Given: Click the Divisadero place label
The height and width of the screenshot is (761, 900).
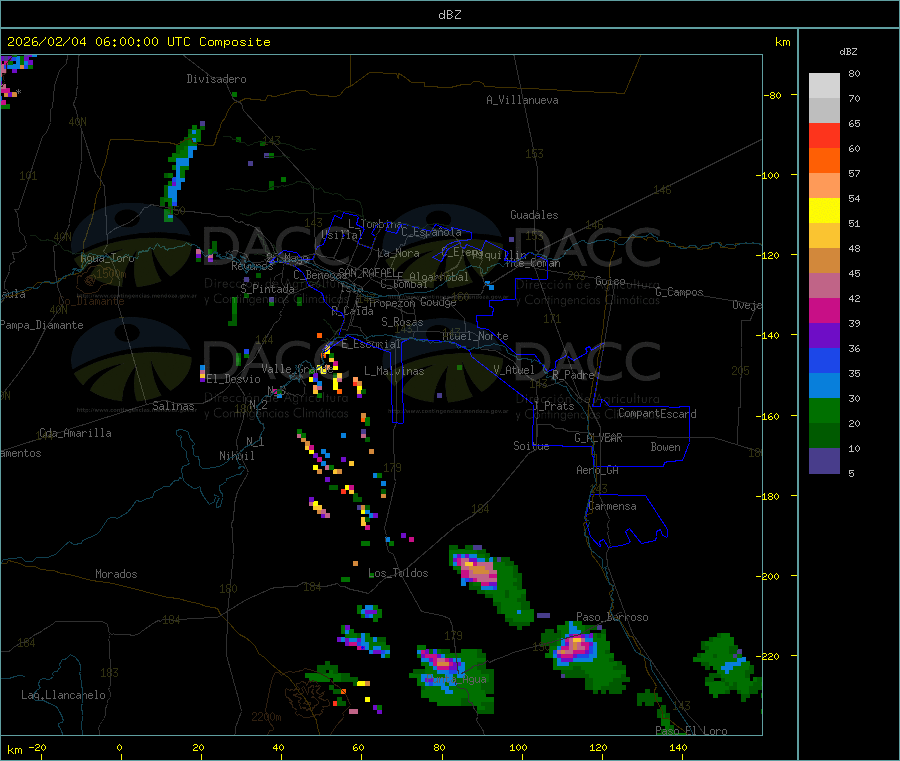Looking at the screenshot, I should (216, 79).
